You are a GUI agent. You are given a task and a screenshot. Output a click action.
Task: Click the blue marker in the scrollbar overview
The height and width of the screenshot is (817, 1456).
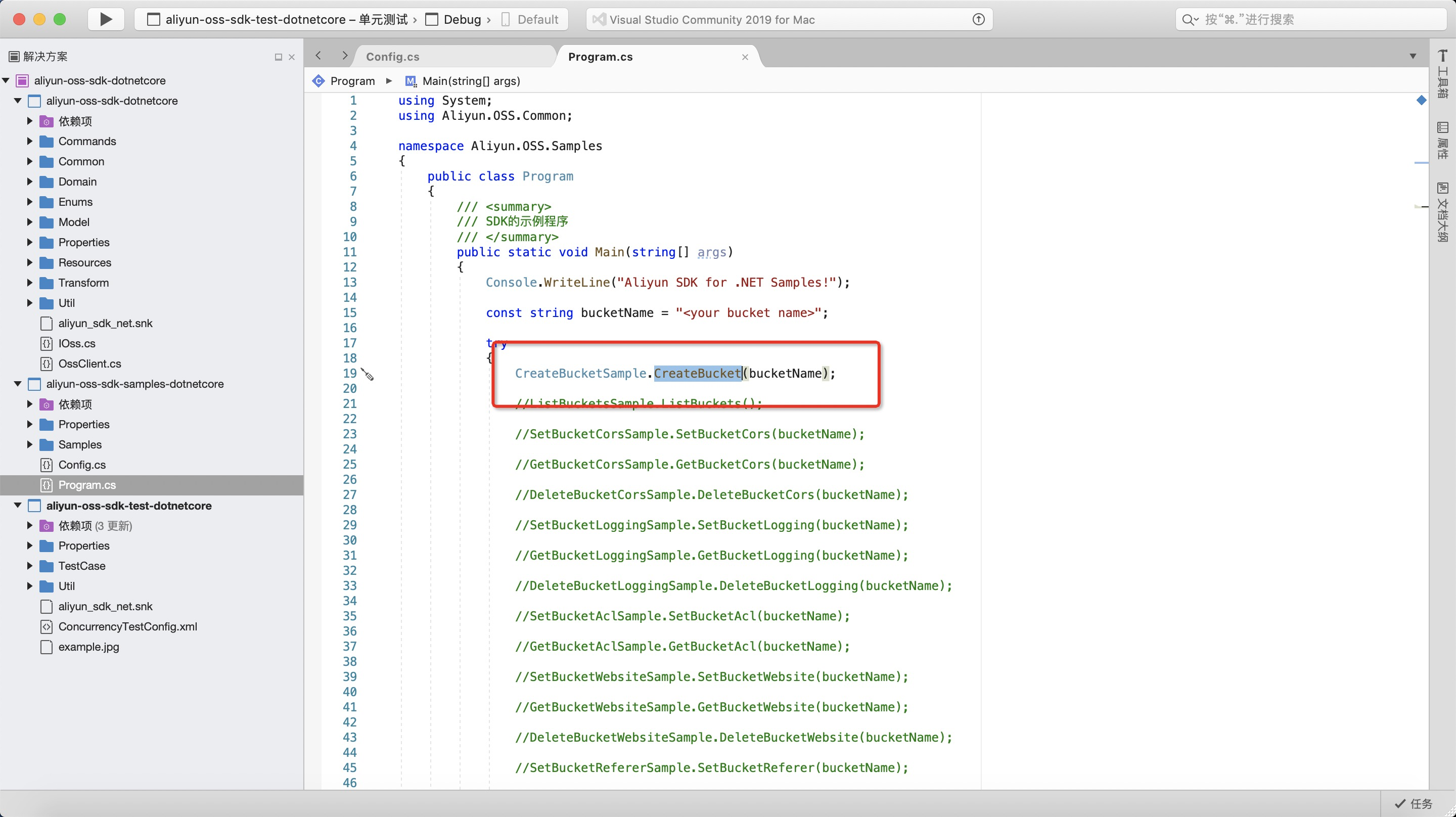click(x=1421, y=101)
